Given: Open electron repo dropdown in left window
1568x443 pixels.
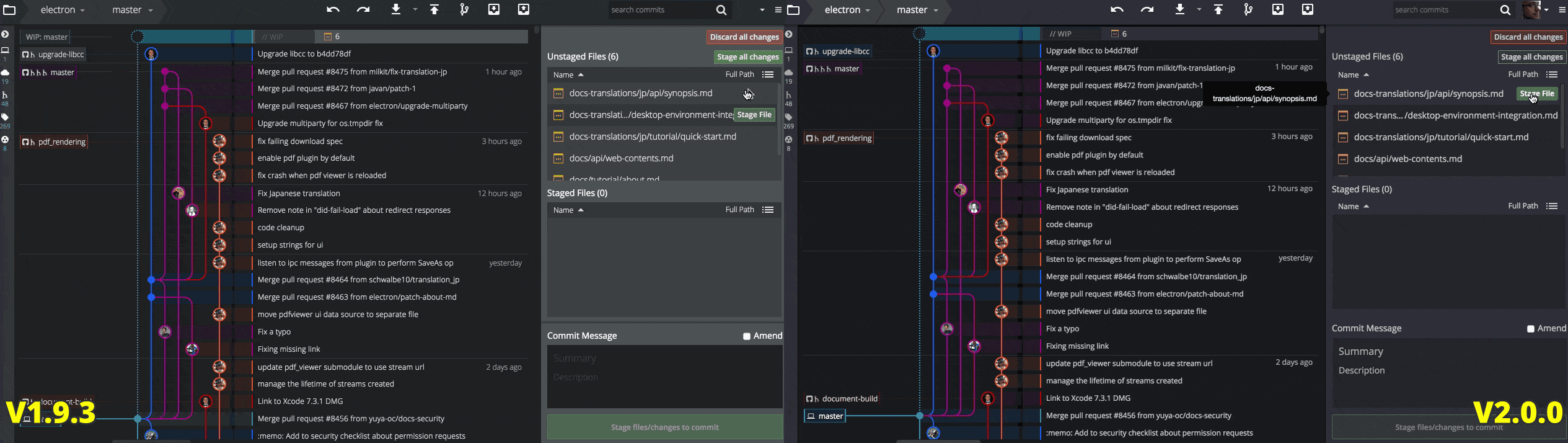Looking at the screenshot, I should (x=63, y=10).
